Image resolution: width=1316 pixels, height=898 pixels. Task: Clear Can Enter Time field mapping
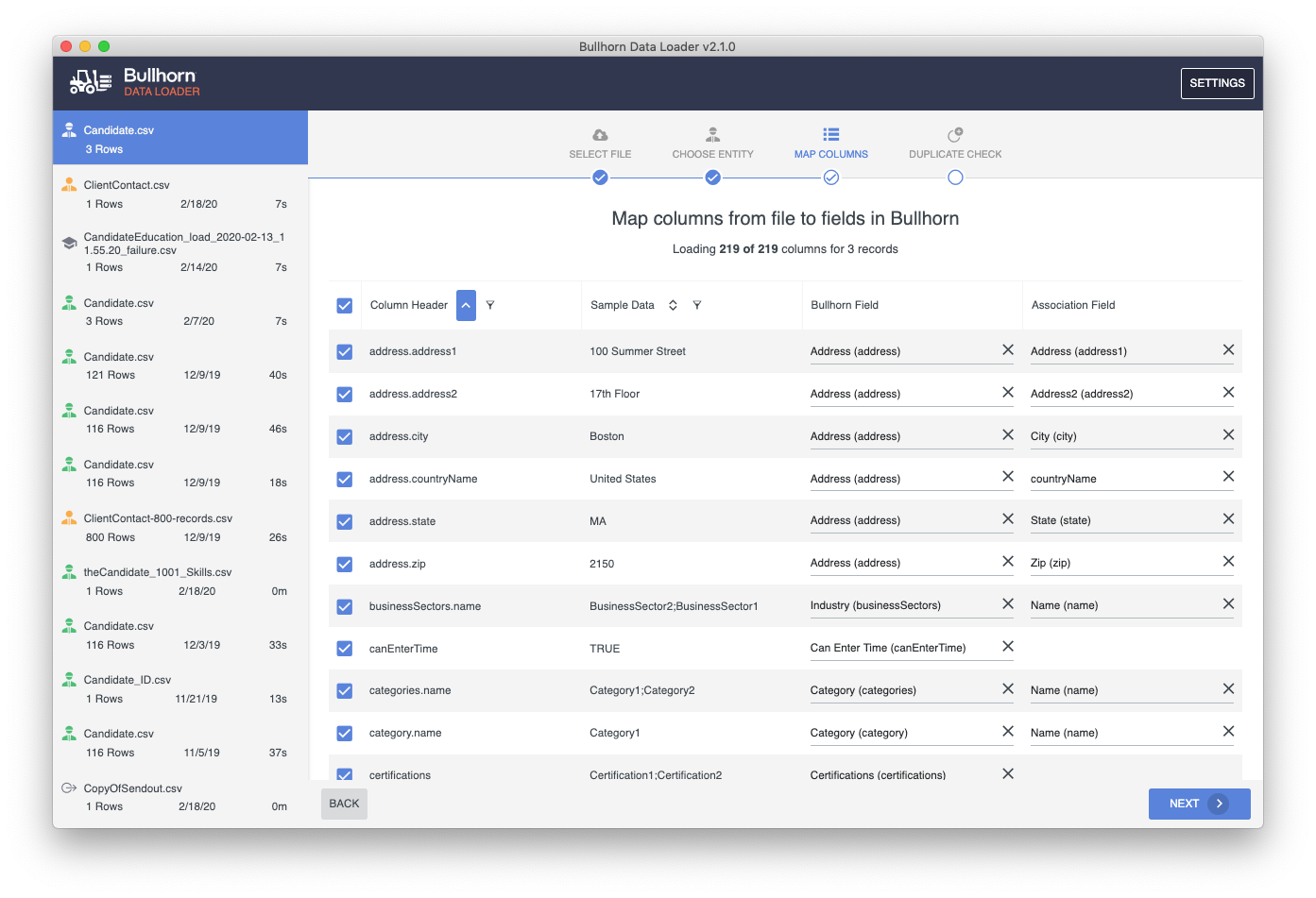click(1008, 647)
